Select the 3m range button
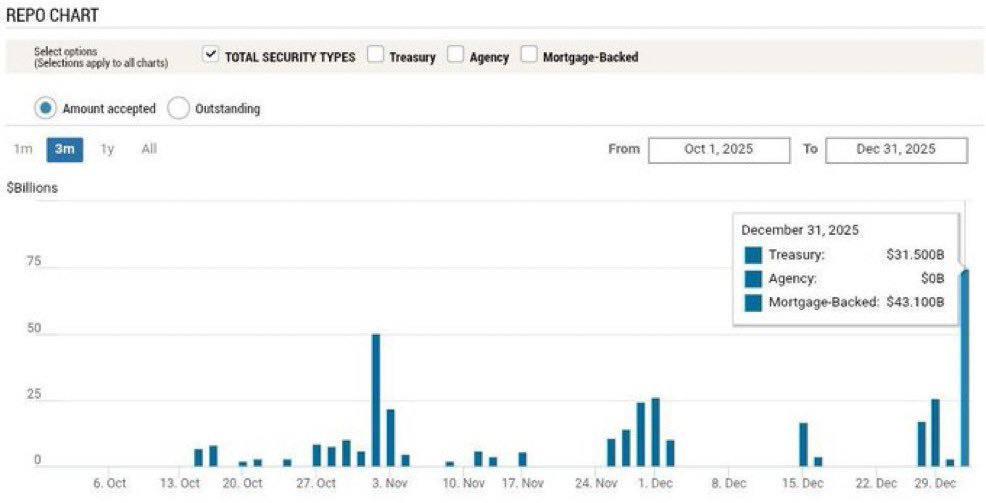This screenshot has width=986, height=503. 65,150
